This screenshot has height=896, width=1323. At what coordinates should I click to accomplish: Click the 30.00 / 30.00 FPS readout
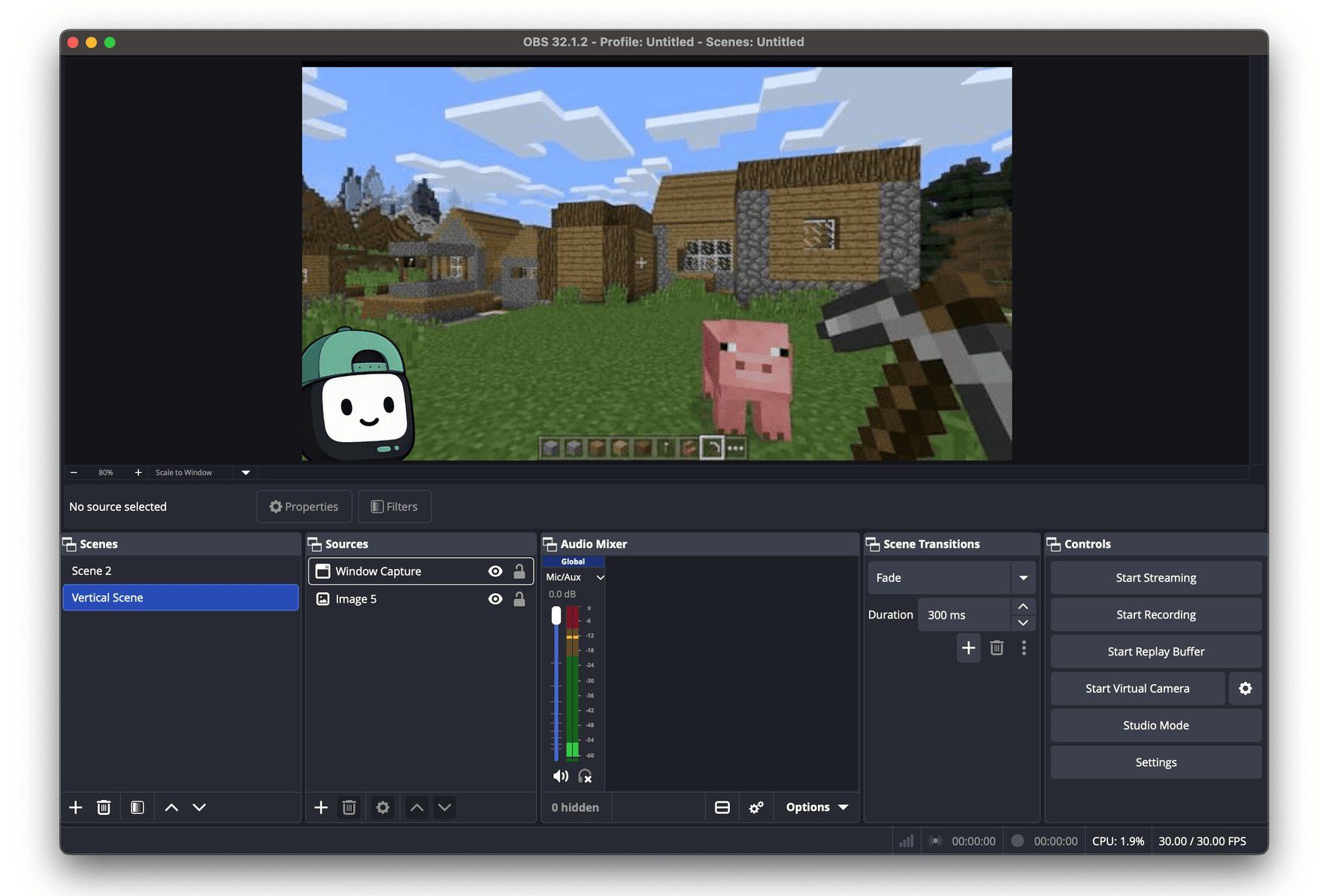(x=1202, y=841)
